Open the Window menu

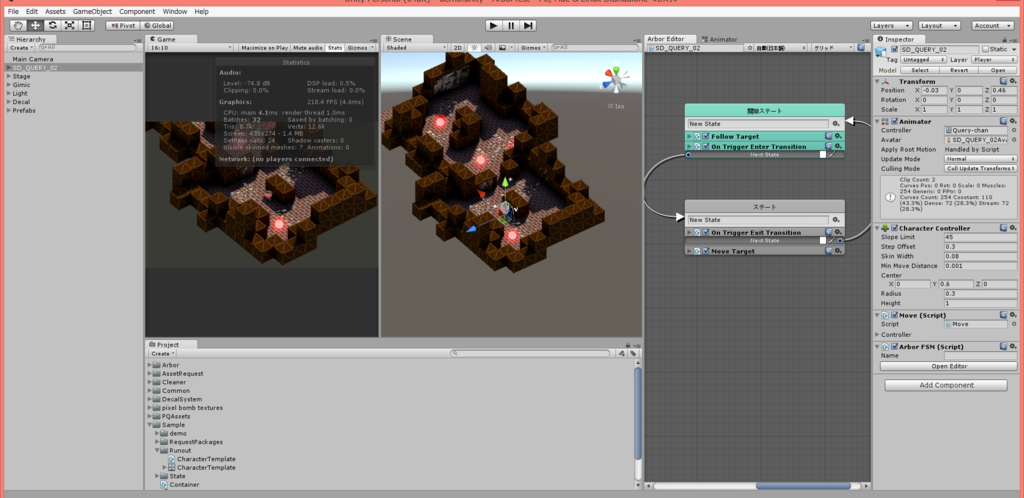174,12
